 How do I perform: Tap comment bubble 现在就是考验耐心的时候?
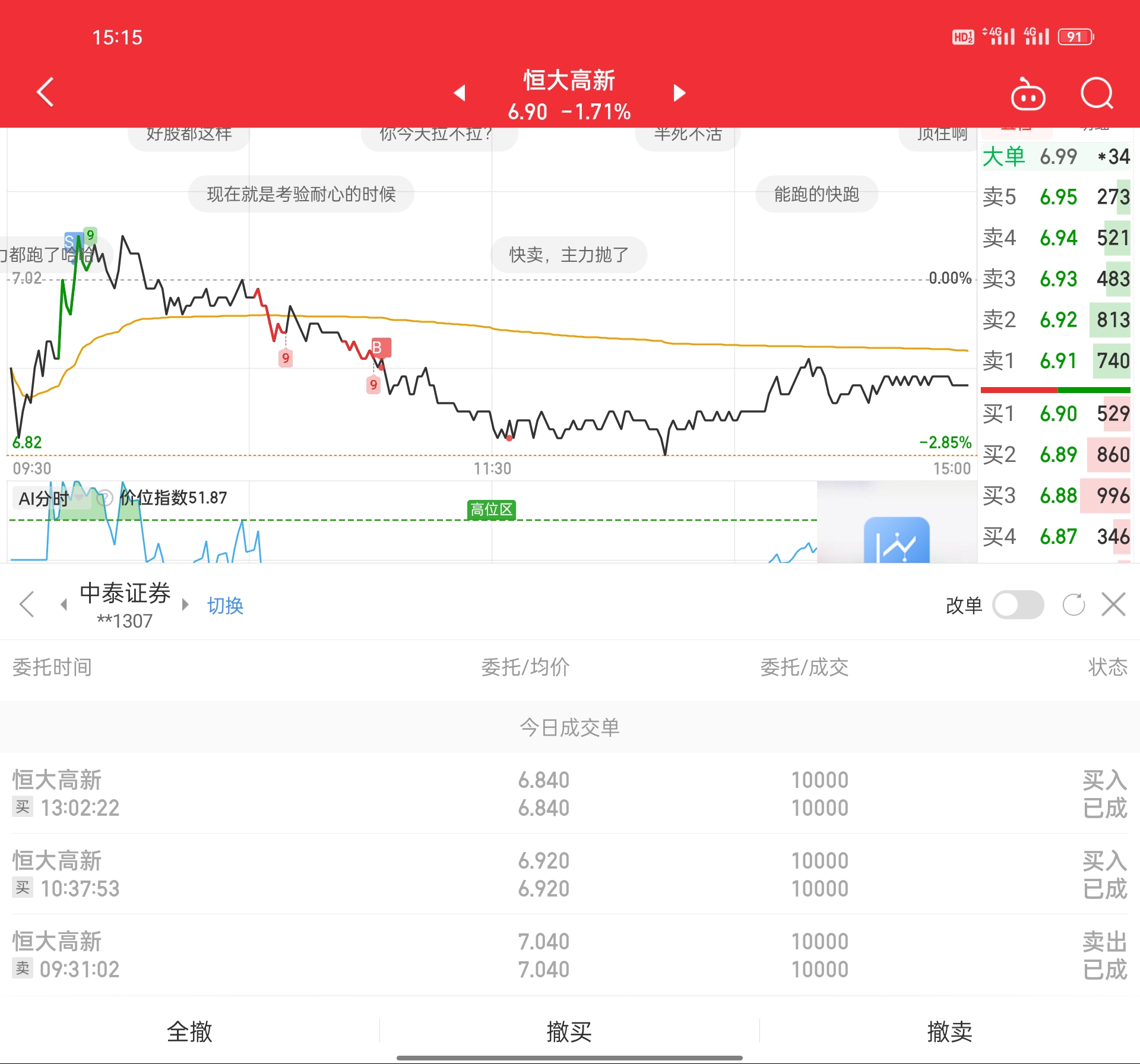click(x=301, y=194)
